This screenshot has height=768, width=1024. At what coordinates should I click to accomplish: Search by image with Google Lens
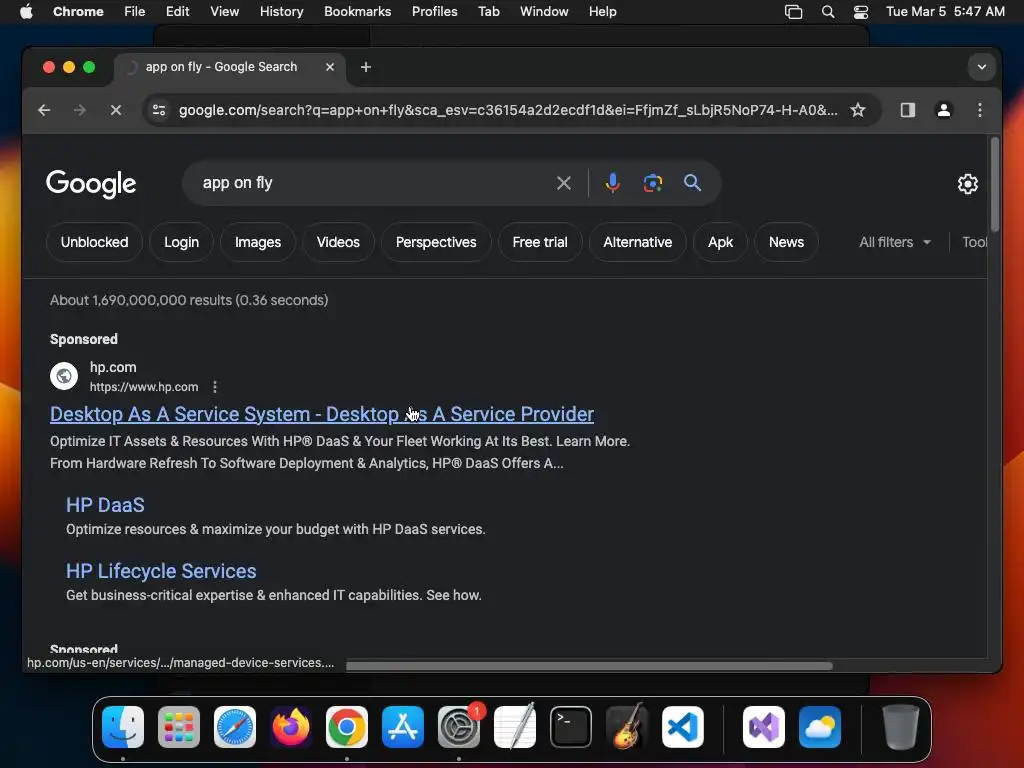pyautogui.click(x=652, y=184)
